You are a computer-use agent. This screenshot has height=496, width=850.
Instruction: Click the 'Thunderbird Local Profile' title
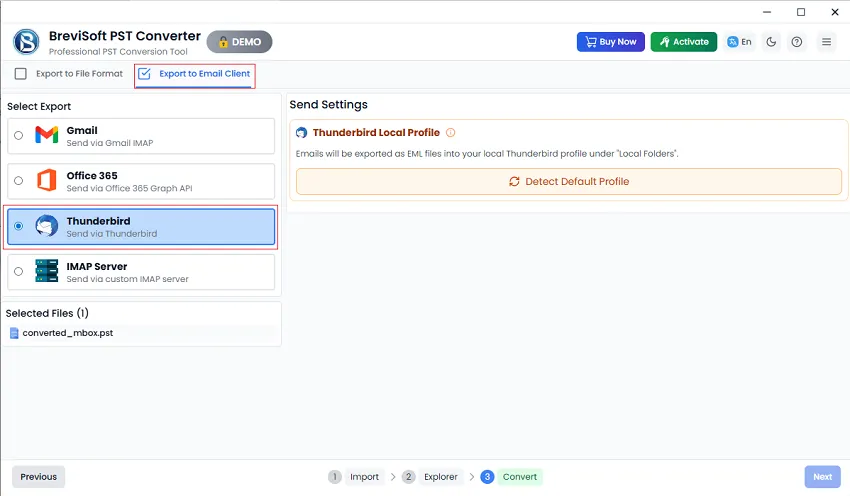[376, 132]
